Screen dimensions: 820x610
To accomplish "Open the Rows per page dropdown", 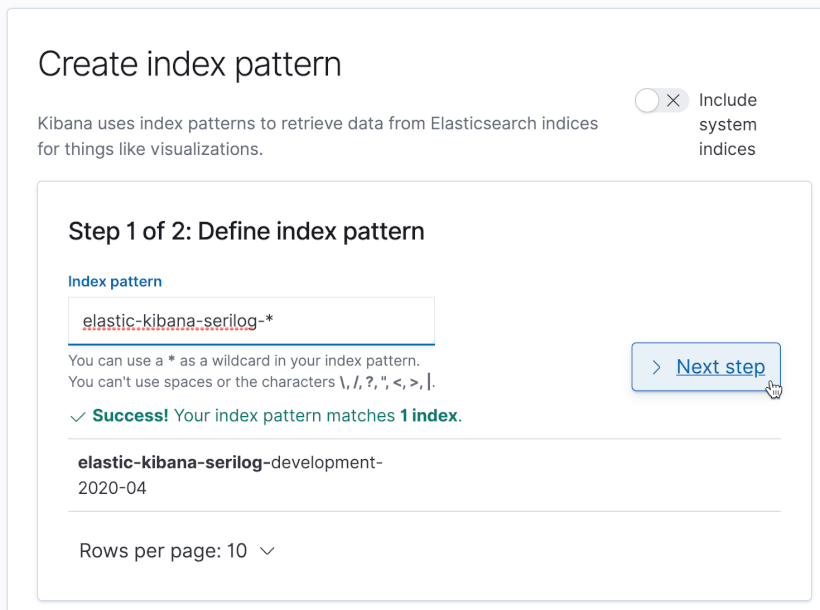I will [177, 551].
